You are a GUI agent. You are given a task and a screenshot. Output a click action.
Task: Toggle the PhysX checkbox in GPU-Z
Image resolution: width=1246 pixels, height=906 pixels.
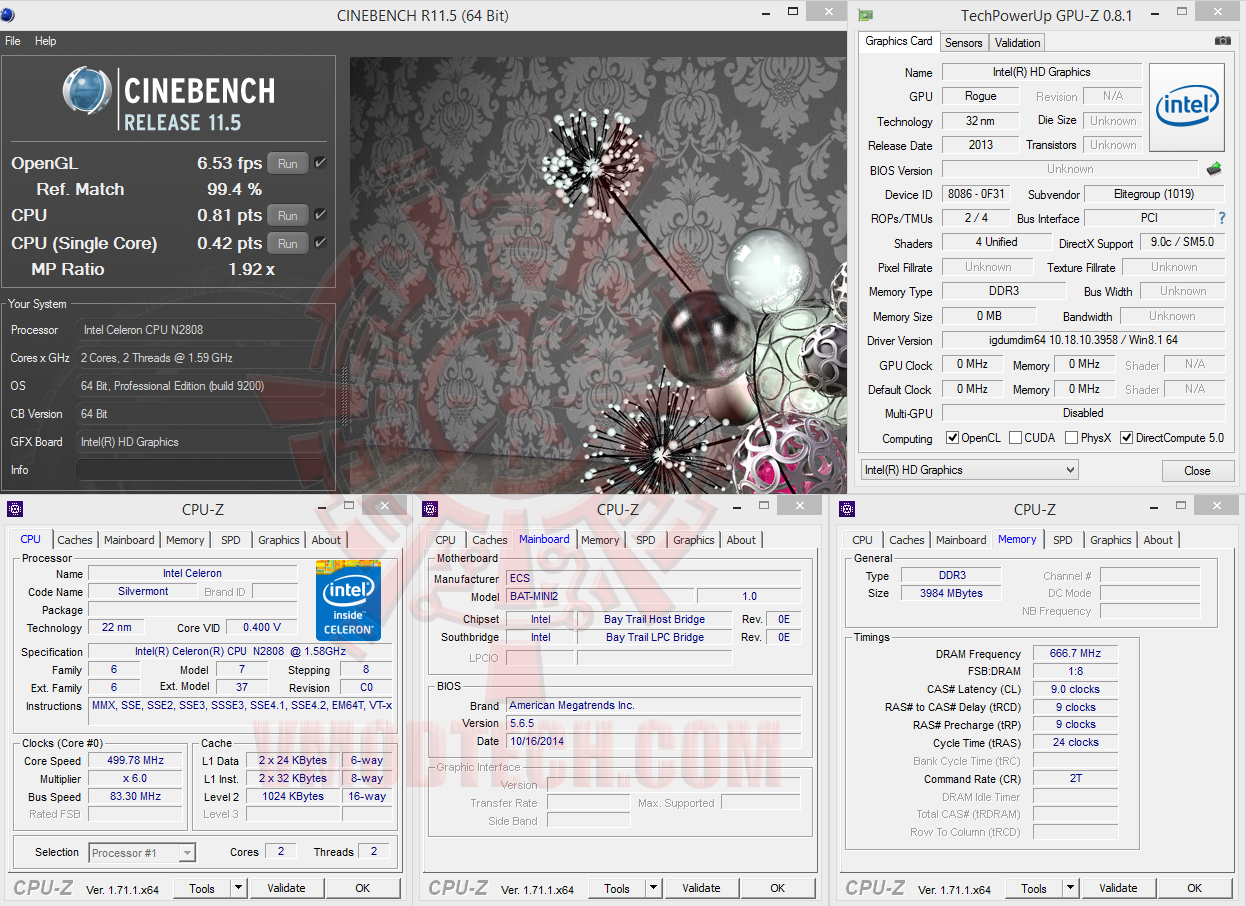click(x=1072, y=438)
